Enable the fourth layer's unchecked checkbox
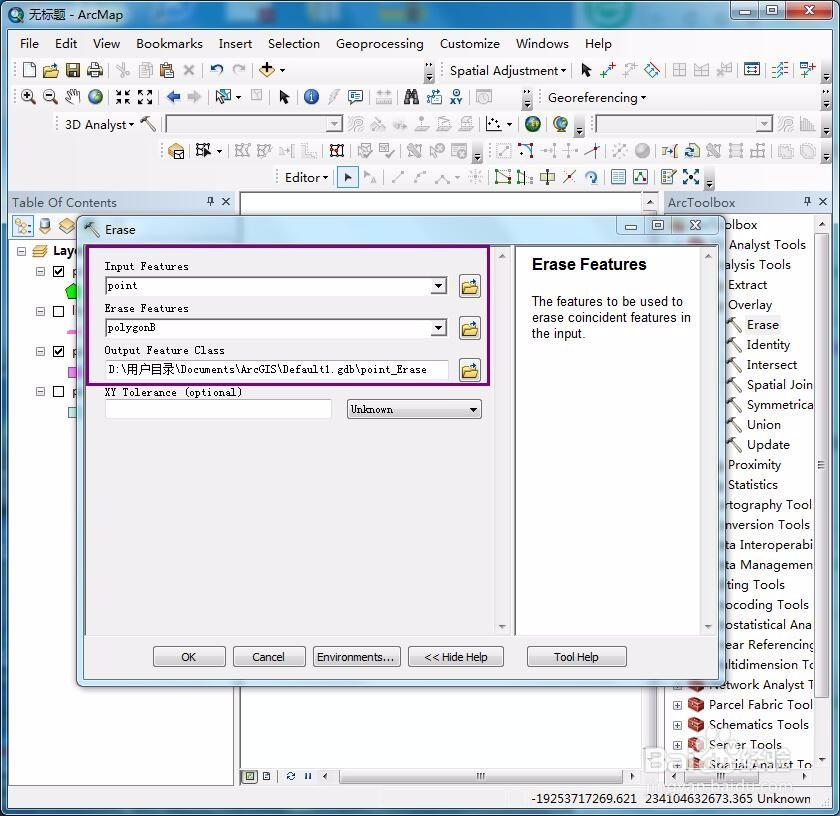Image resolution: width=840 pixels, height=816 pixels. click(x=58, y=392)
